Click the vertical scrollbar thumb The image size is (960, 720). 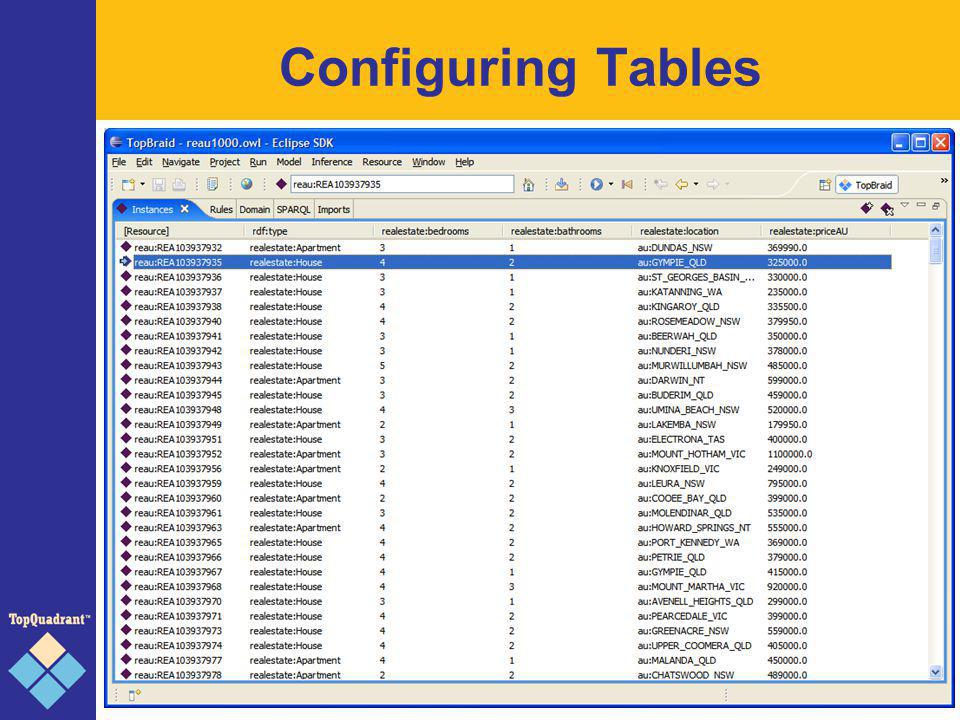(x=936, y=251)
